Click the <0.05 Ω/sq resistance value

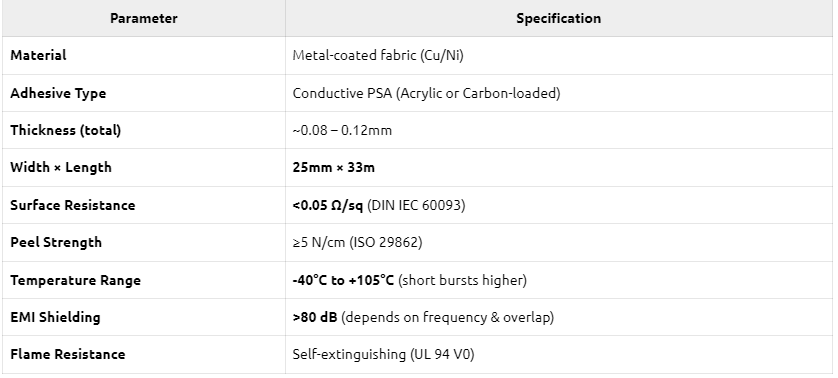[328, 205]
